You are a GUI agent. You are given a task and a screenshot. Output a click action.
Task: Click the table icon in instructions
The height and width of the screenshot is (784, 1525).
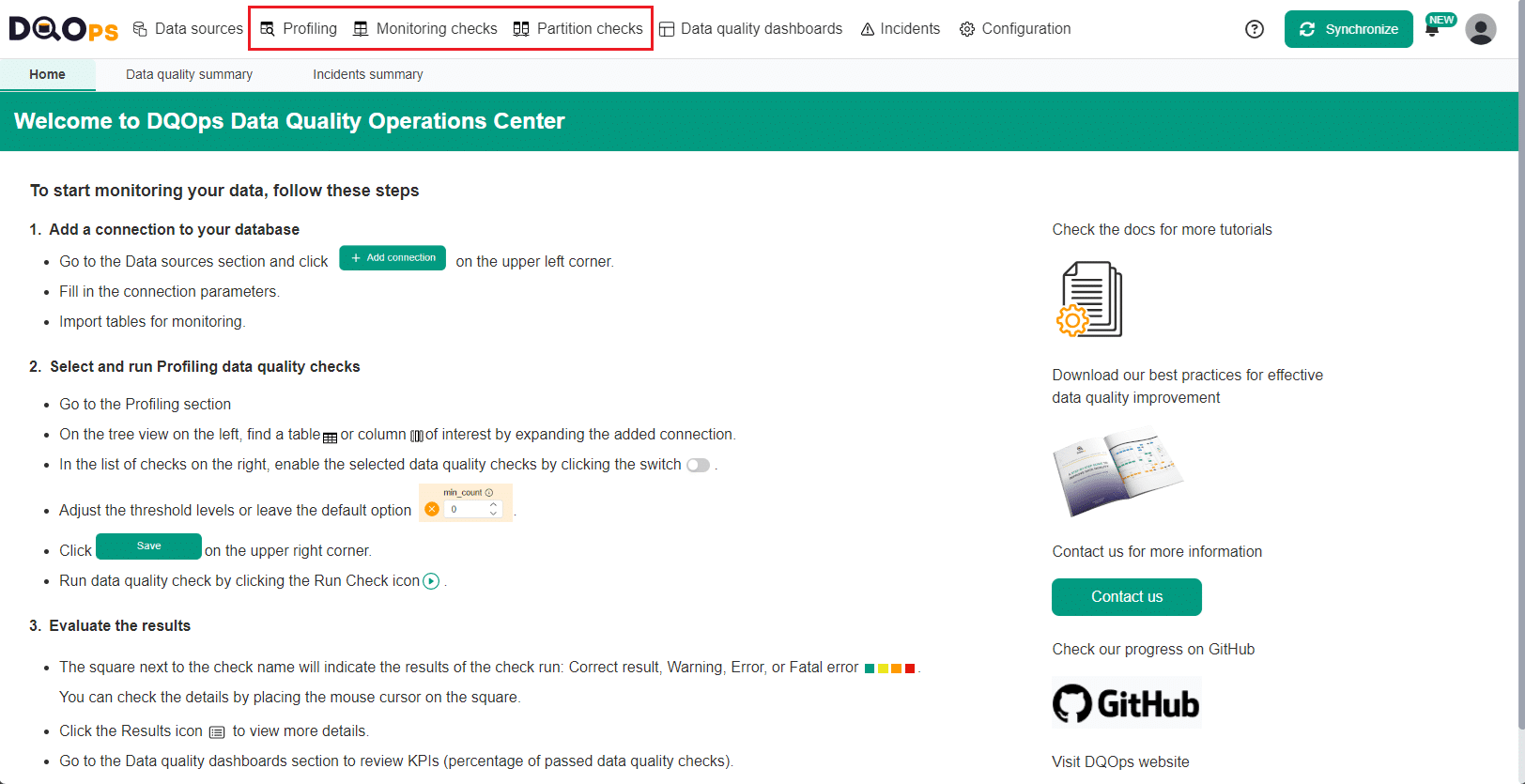(330, 438)
